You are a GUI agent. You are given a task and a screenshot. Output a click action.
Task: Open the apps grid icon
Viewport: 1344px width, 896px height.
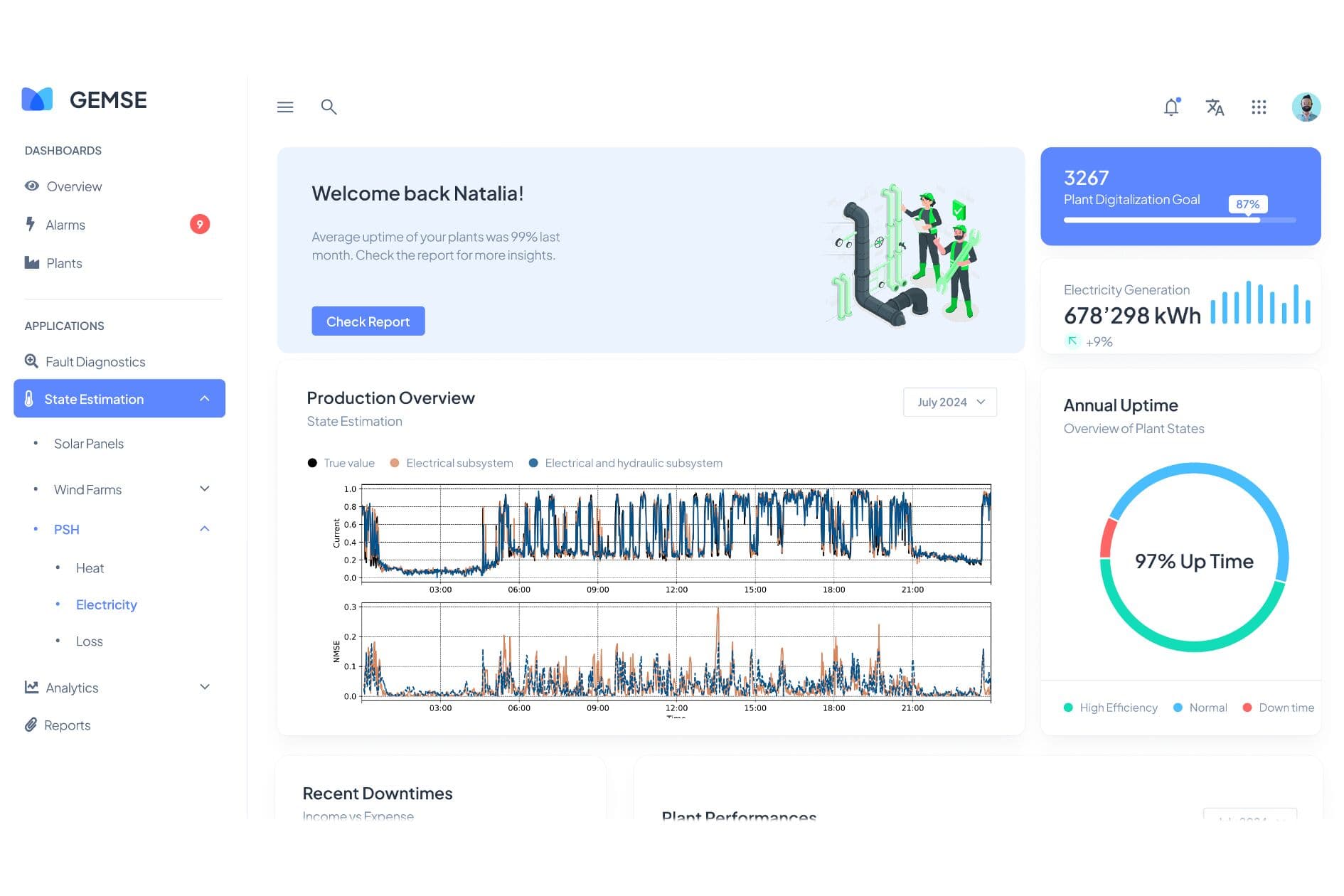[x=1258, y=107]
